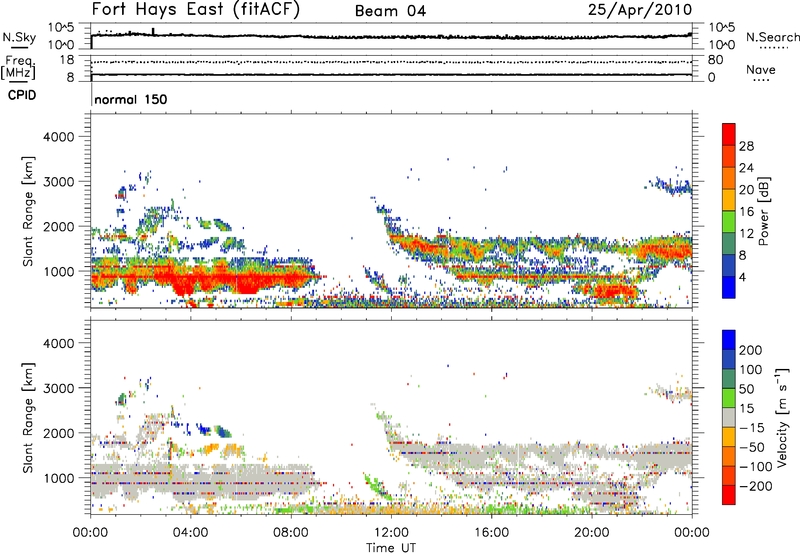Select the 'Beam 04' header text

click(390, 11)
